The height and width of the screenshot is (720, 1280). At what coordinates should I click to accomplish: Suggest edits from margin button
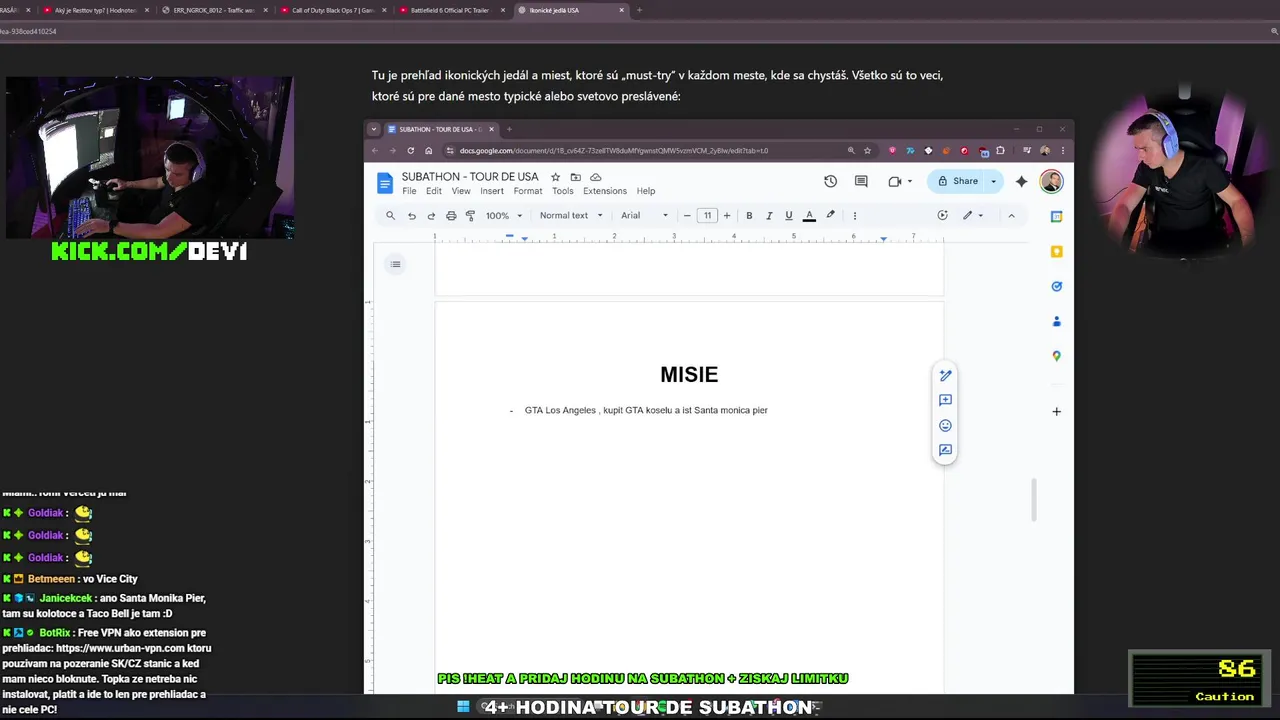point(945,450)
